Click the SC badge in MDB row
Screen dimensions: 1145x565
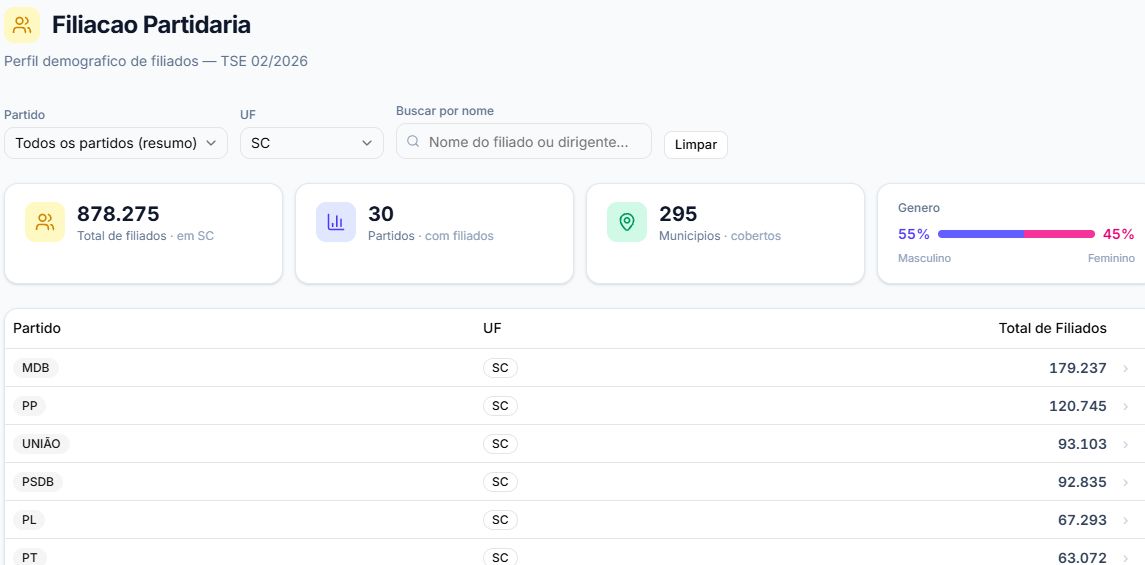[x=500, y=368]
